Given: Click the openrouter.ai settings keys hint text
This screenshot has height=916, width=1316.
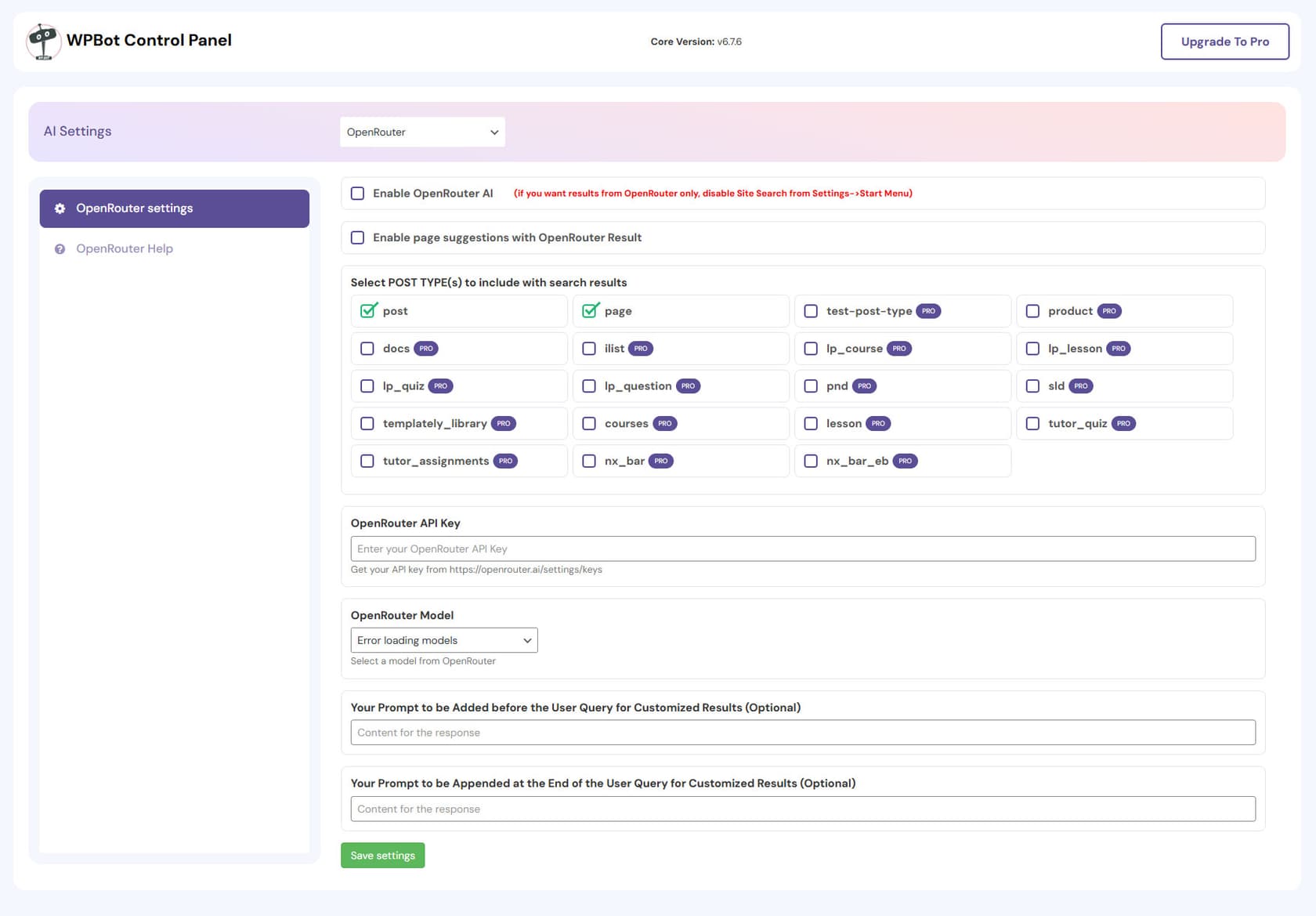Looking at the screenshot, I should (x=476, y=570).
